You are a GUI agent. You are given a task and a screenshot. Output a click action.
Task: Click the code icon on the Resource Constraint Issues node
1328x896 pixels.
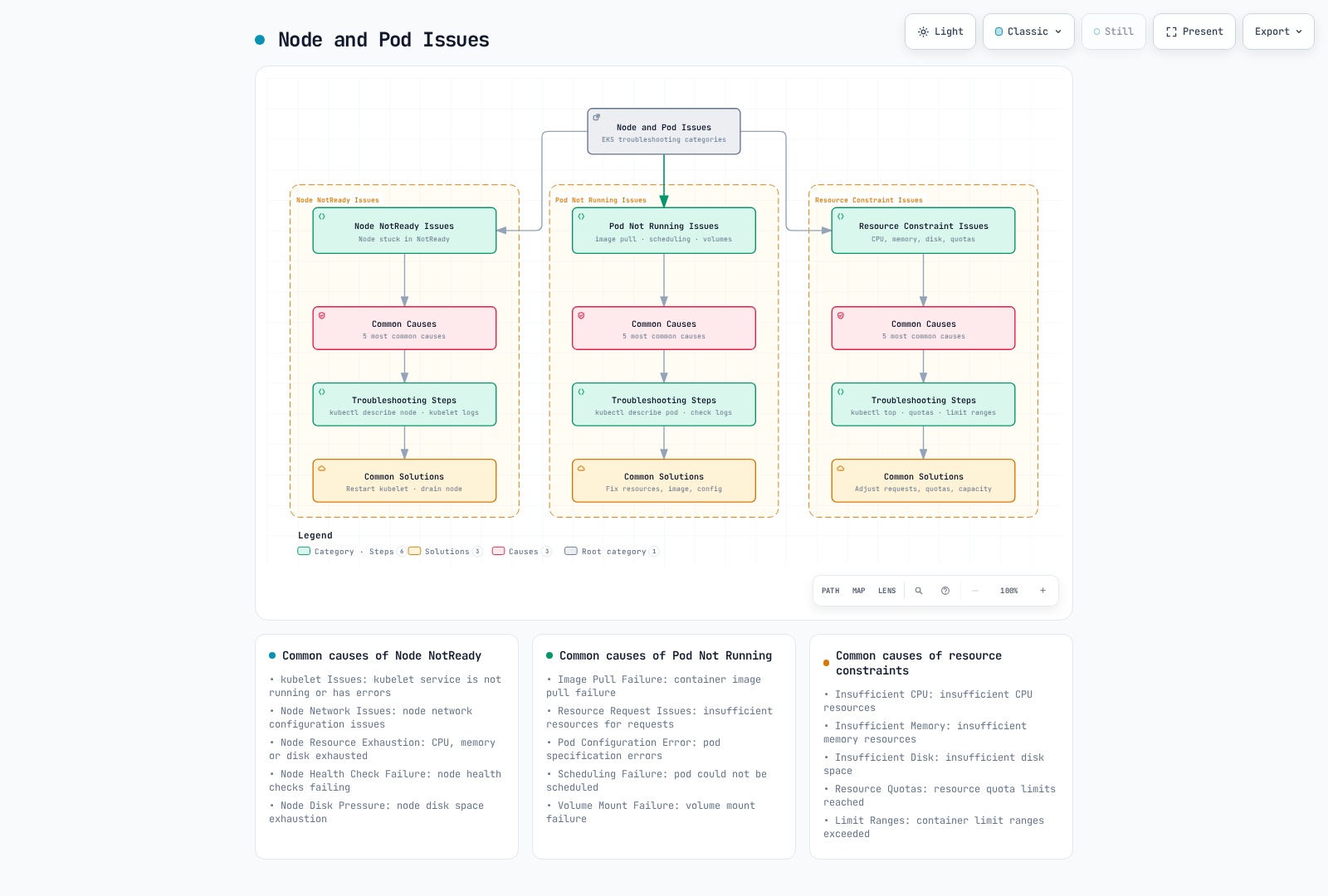841,217
